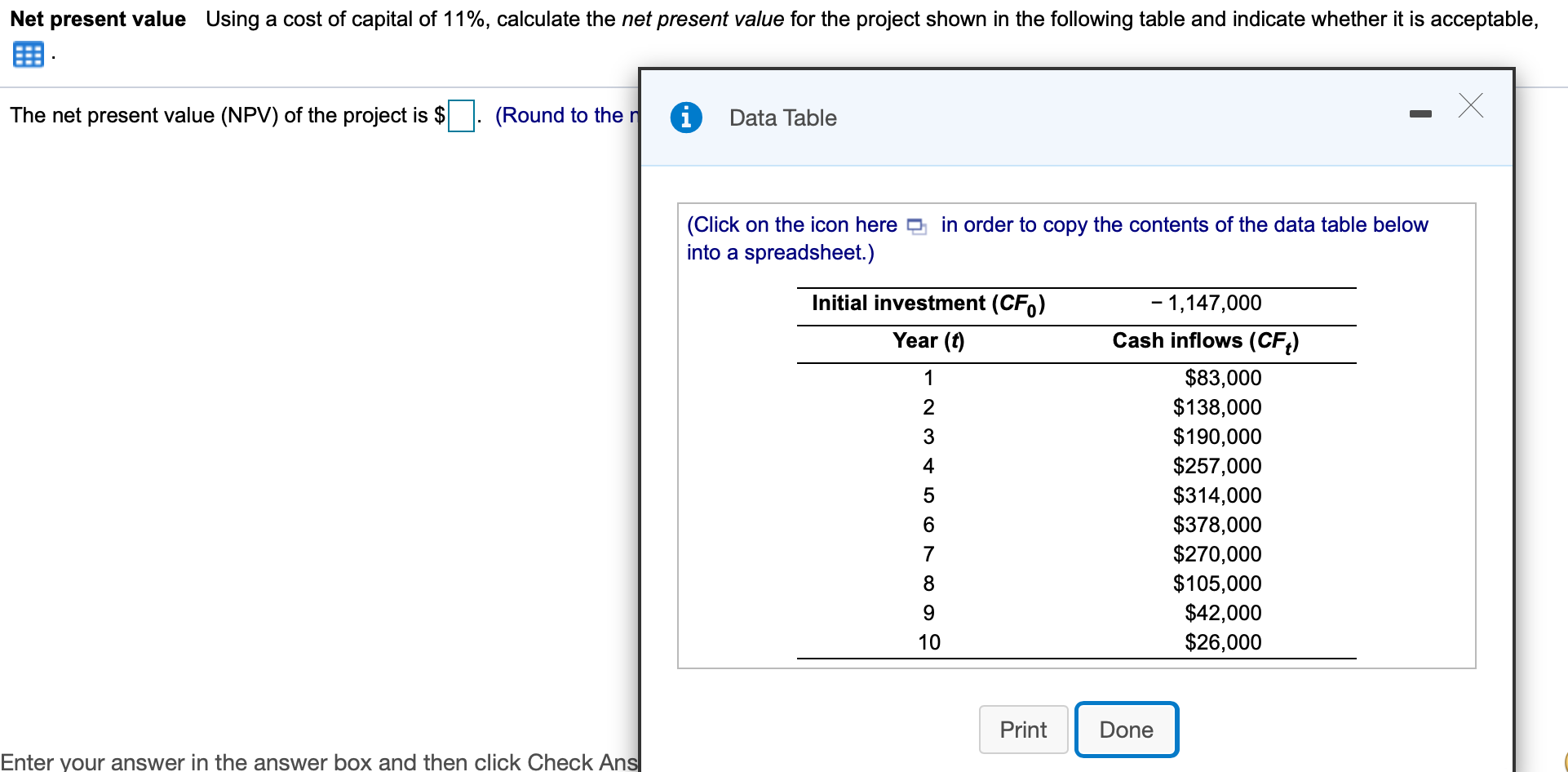Open the spreadsheet icon below the question text
The width and height of the screenshot is (1568, 772).
tap(27, 54)
